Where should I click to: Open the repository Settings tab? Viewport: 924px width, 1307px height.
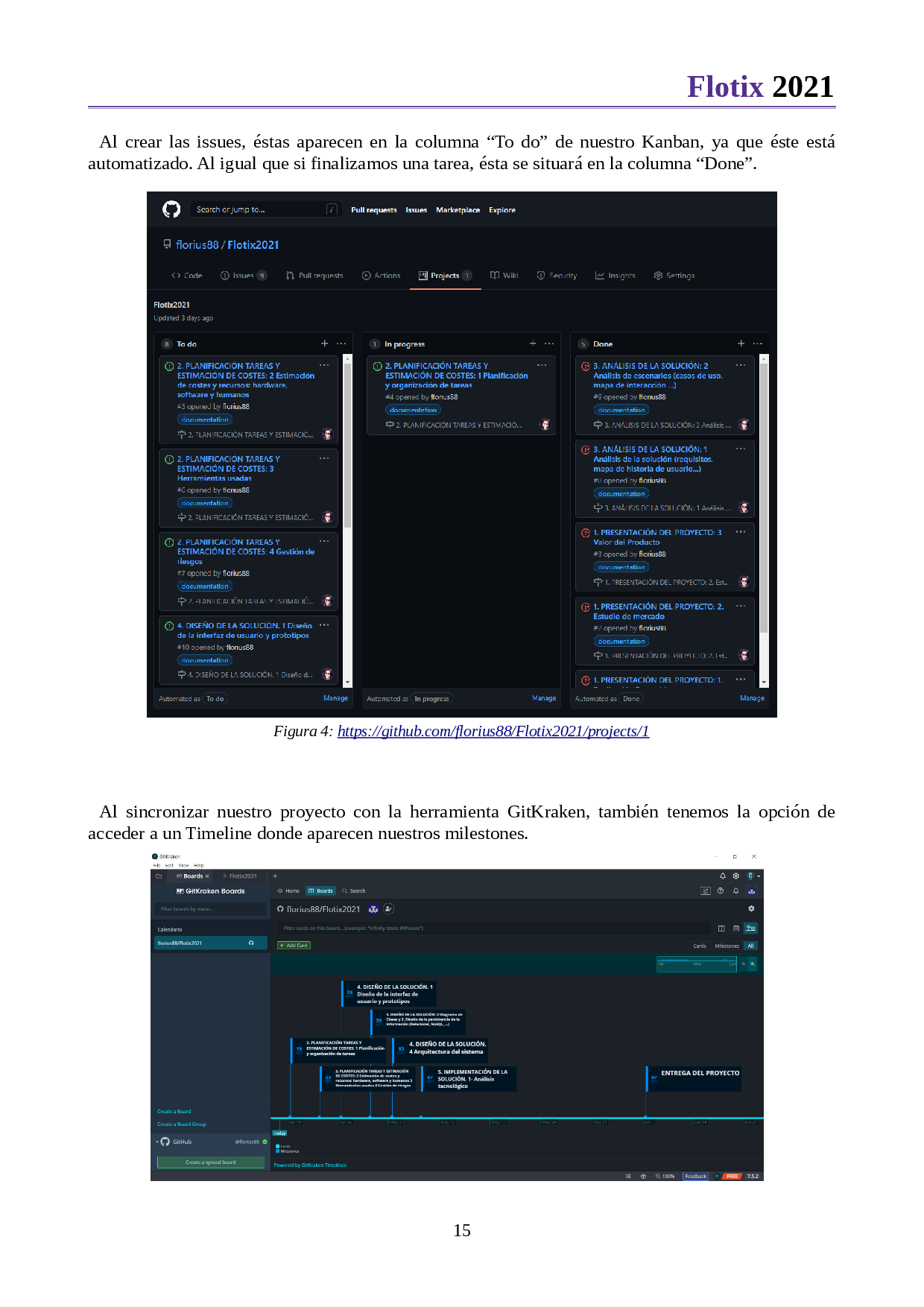click(674, 276)
